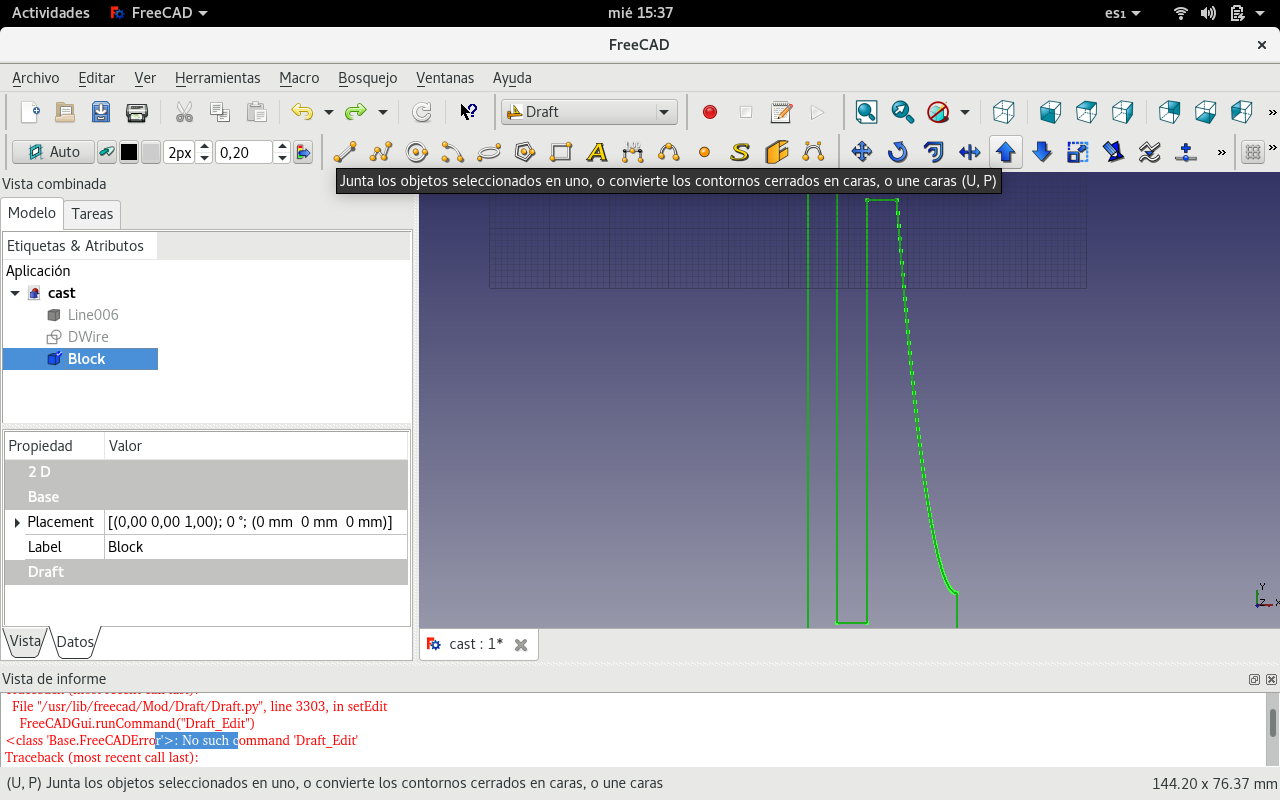Screen dimensions: 1280x800
Task: Select the Draft Text tool
Action: tap(597, 152)
